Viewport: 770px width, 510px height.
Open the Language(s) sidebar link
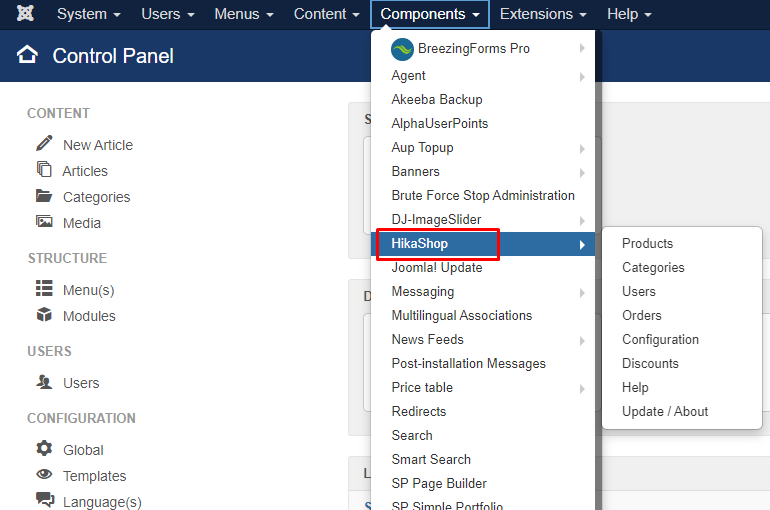coord(102,502)
